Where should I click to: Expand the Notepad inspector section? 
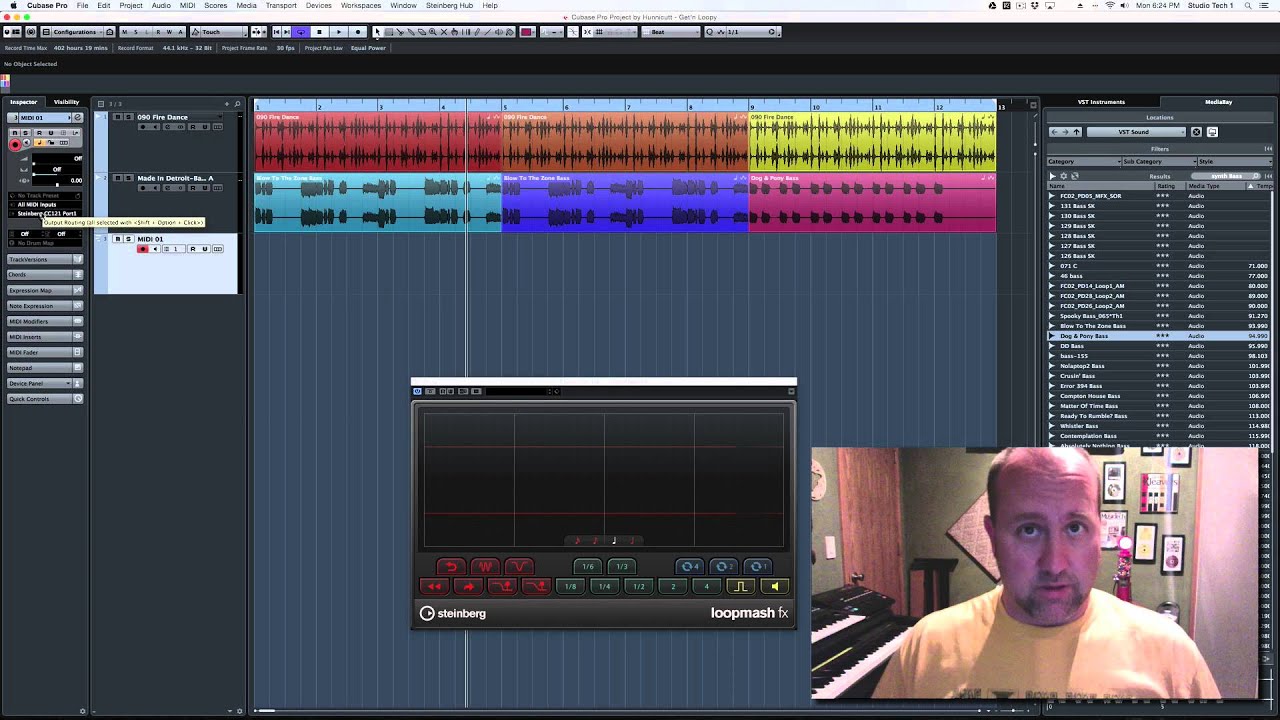coord(45,367)
